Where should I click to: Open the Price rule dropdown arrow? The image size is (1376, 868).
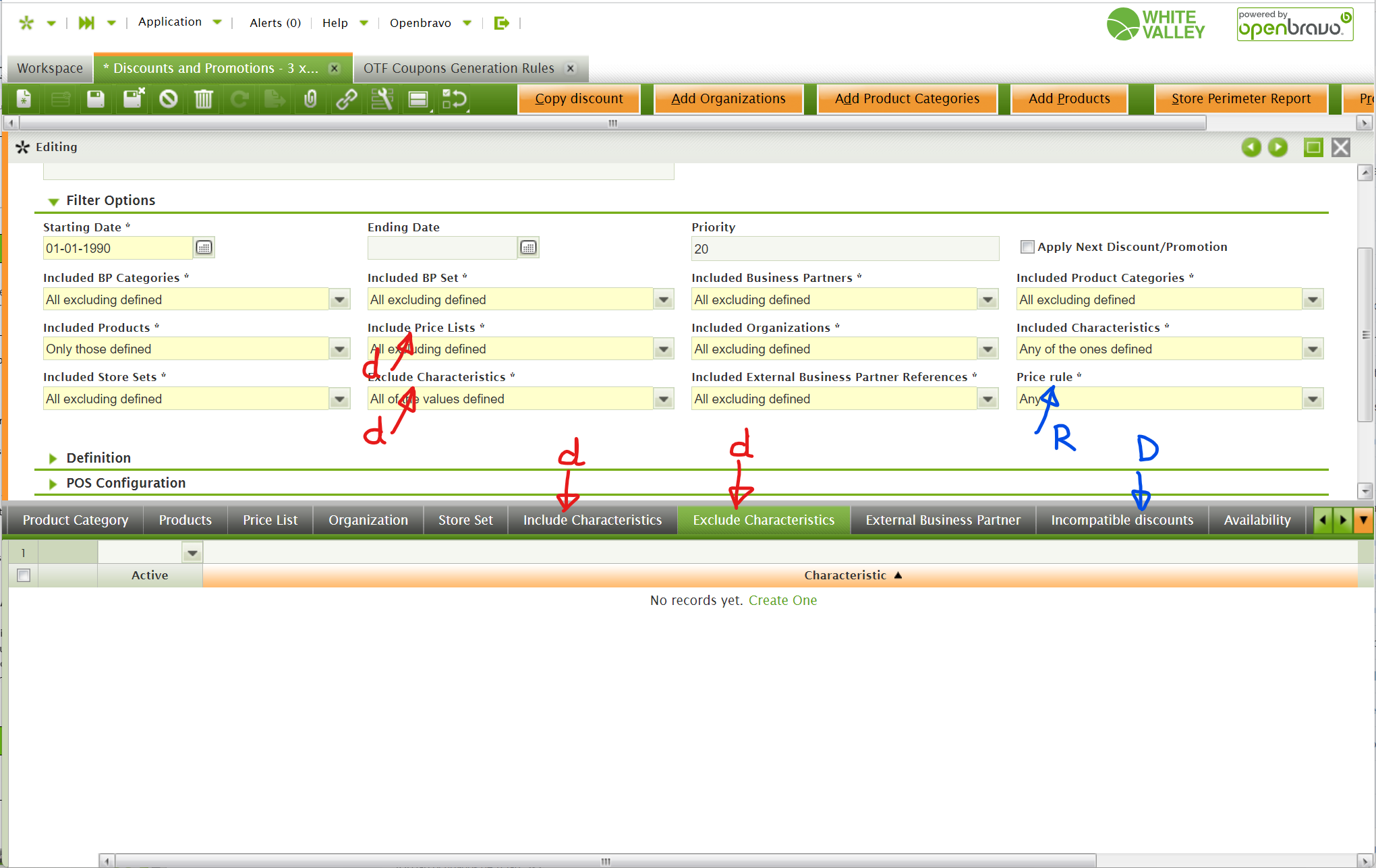click(x=1312, y=399)
